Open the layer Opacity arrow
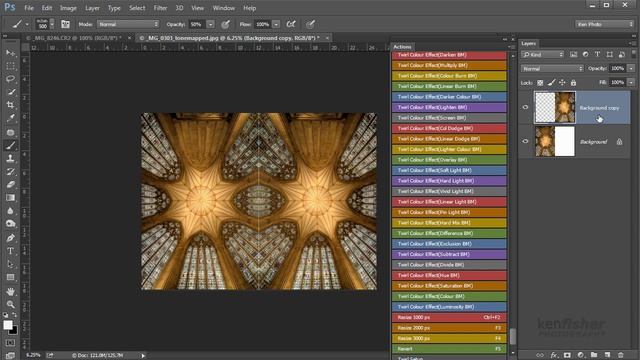The height and width of the screenshot is (360, 640). (631, 69)
